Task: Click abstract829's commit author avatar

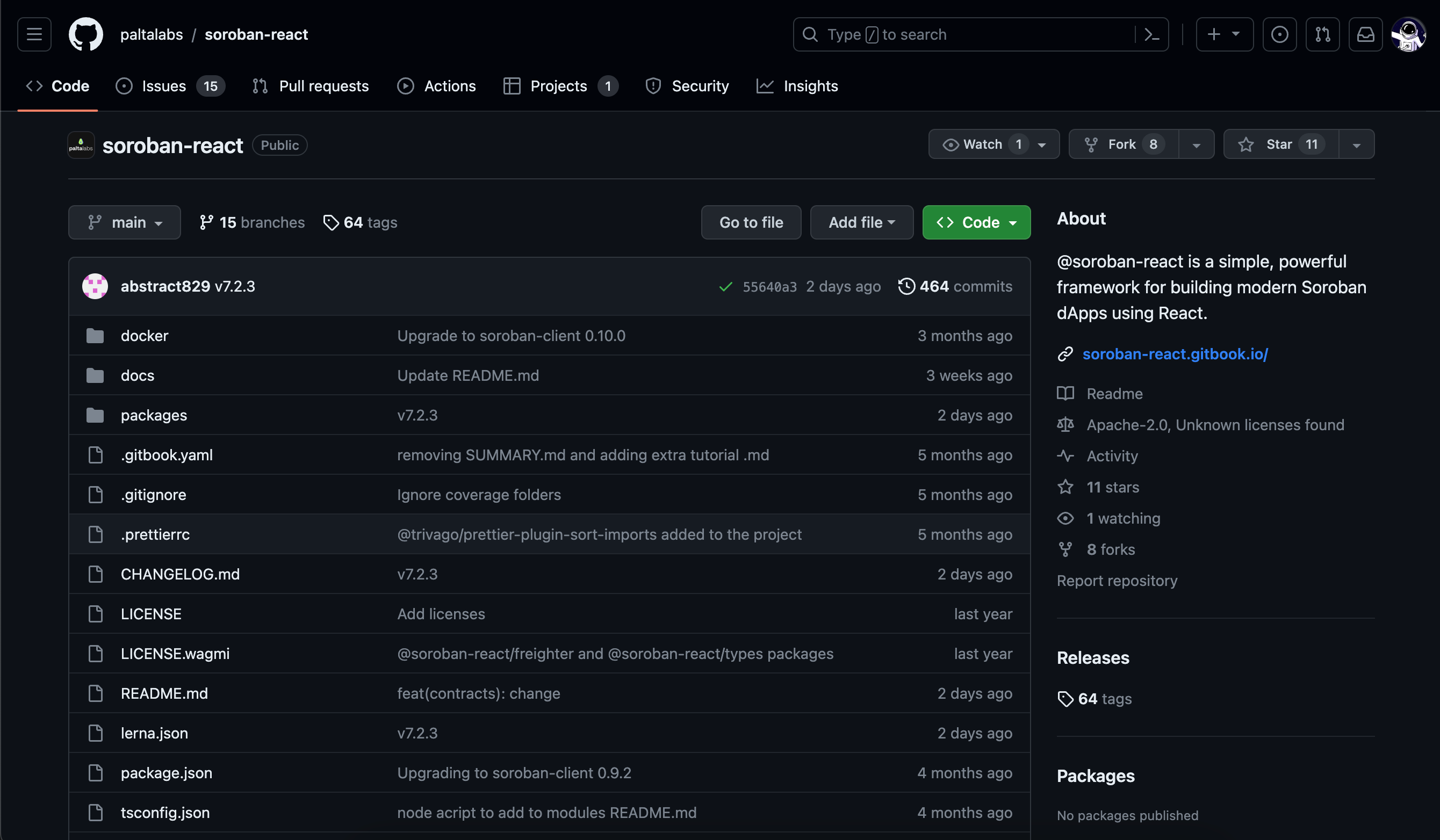Action: point(95,286)
